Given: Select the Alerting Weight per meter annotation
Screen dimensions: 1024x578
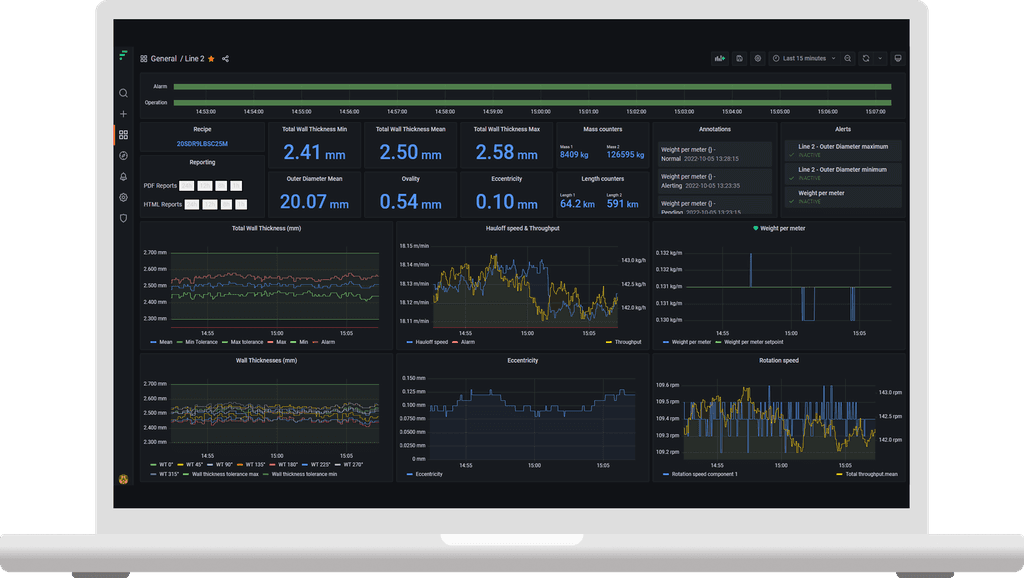Looking at the screenshot, I should pyautogui.click(x=714, y=181).
